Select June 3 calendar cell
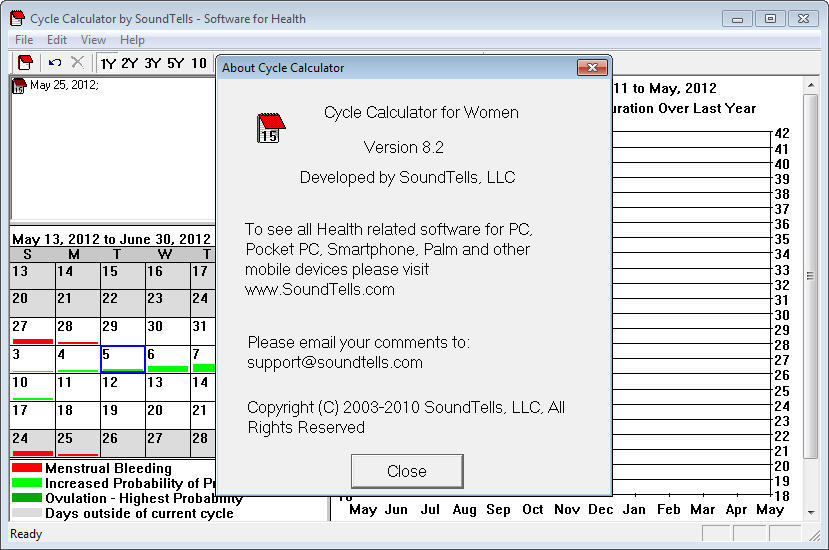 tap(33, 359)
